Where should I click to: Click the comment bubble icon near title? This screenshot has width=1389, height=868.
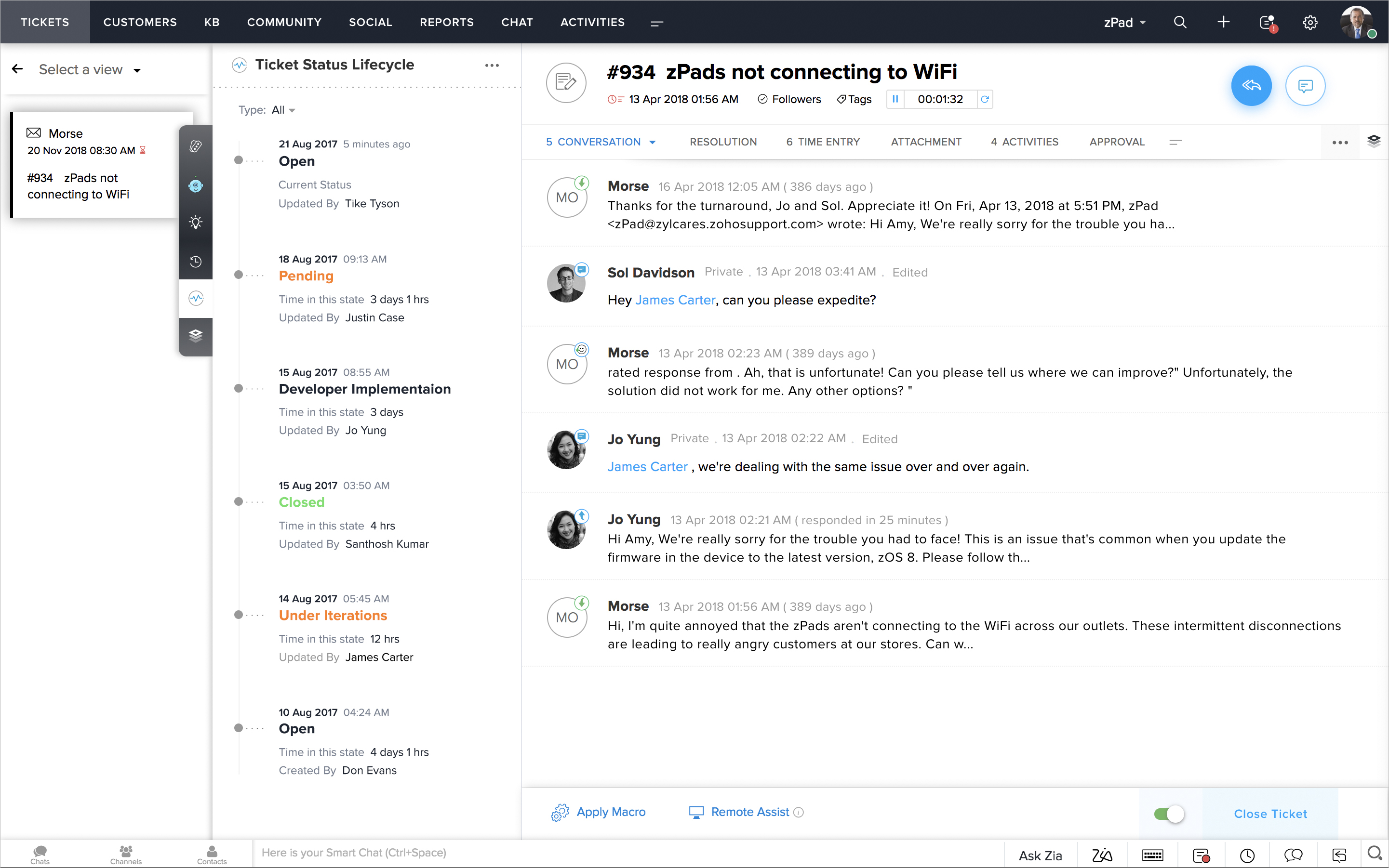(x=1305, y=86)
